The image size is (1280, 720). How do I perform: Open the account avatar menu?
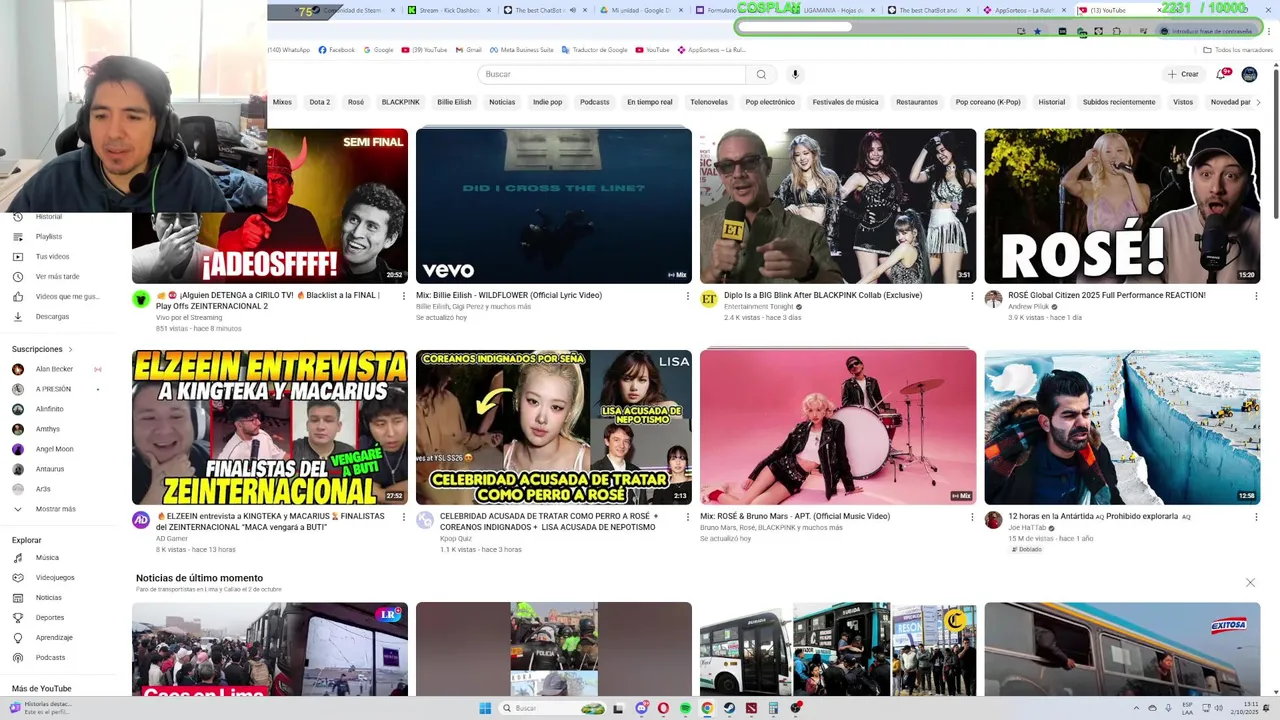(x=1249, y=74)
